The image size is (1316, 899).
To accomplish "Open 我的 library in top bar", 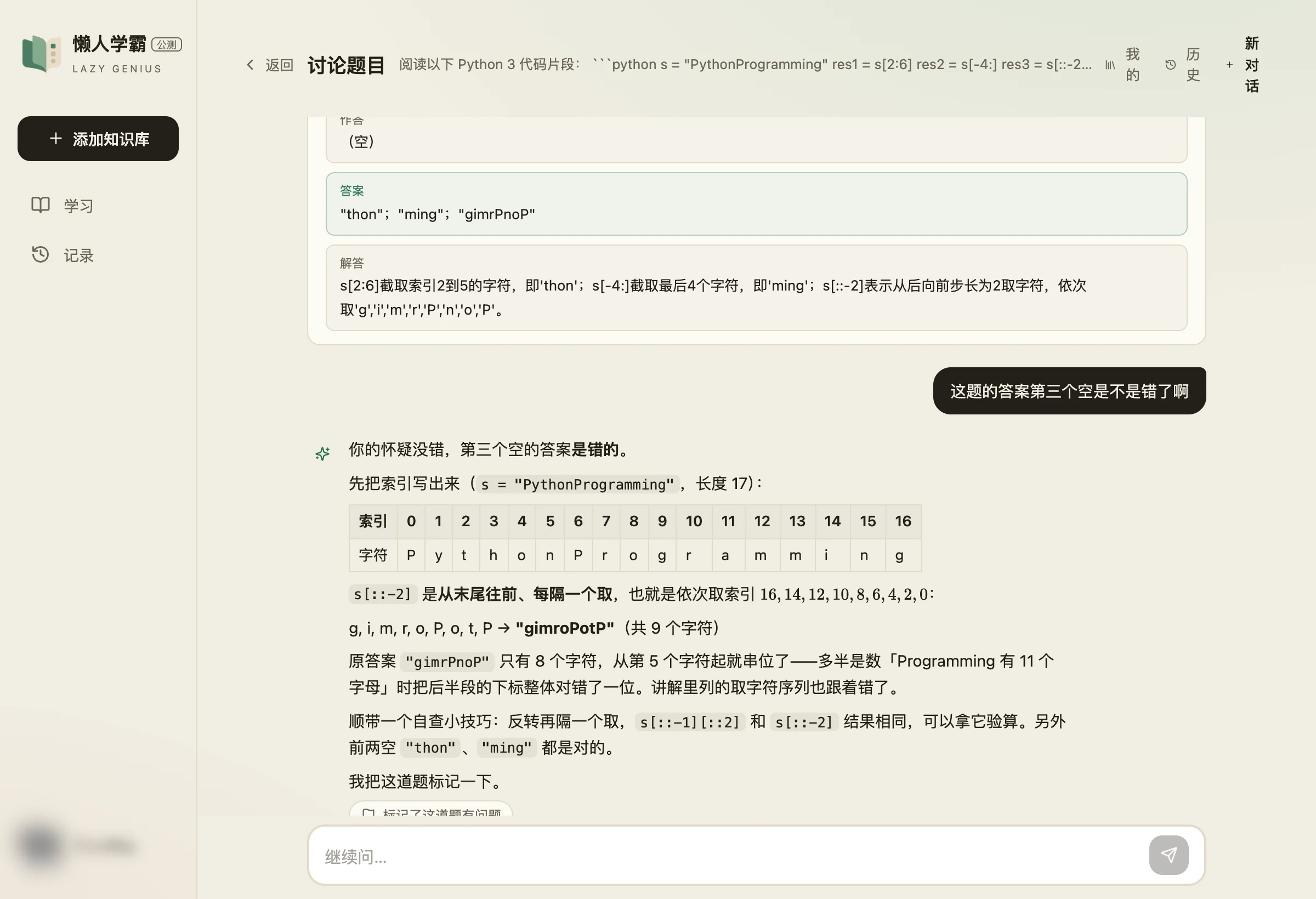I will [1124, 65].
